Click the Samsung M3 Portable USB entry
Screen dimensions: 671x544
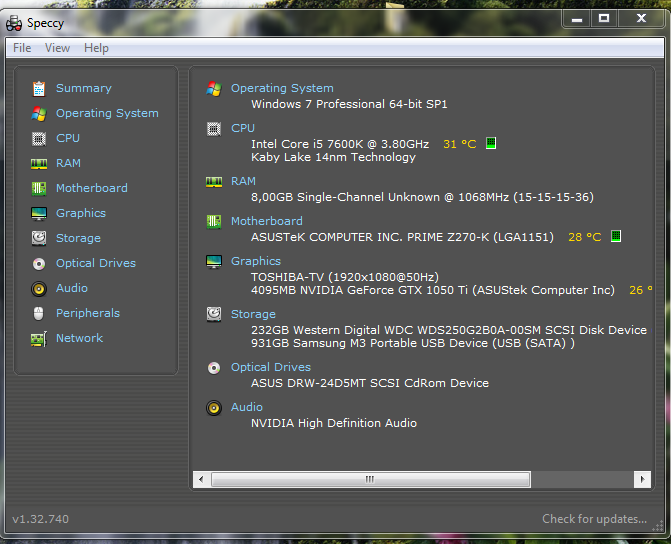(x=413, y=343)
